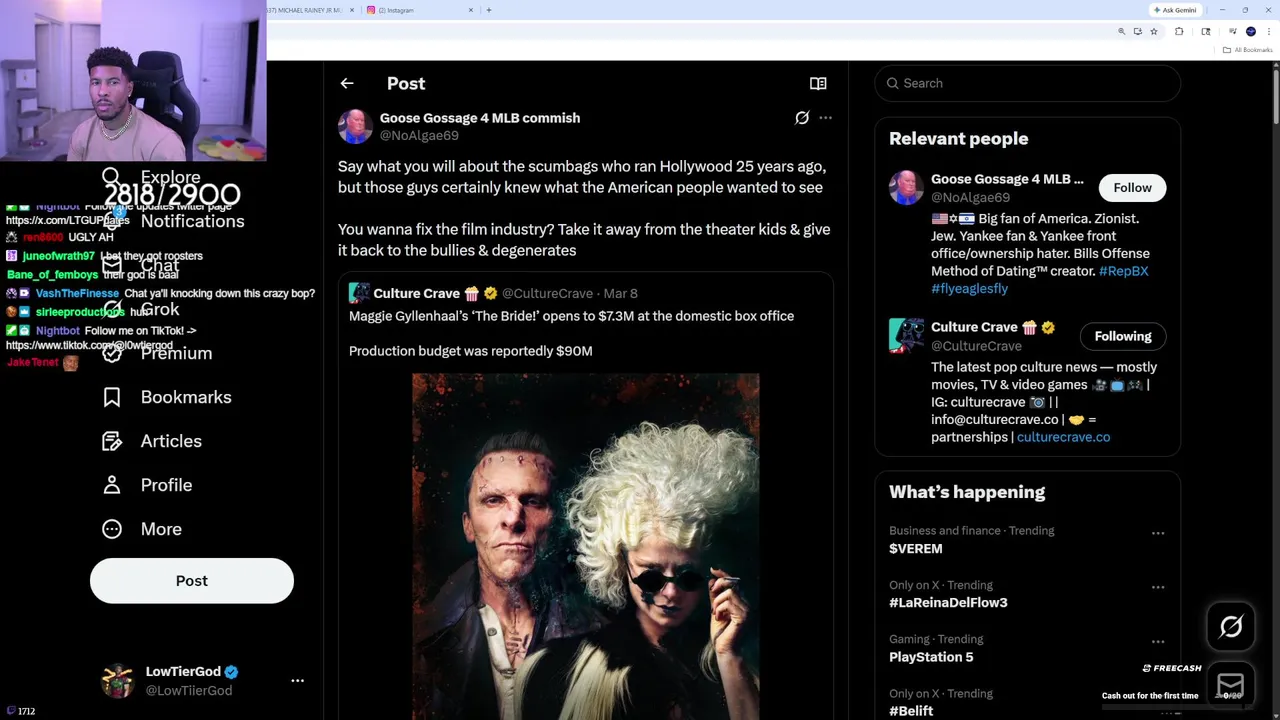Open more options for $VEREM trend
1280x720 pixels.
pyautogui.click(x=1158, y=533)
